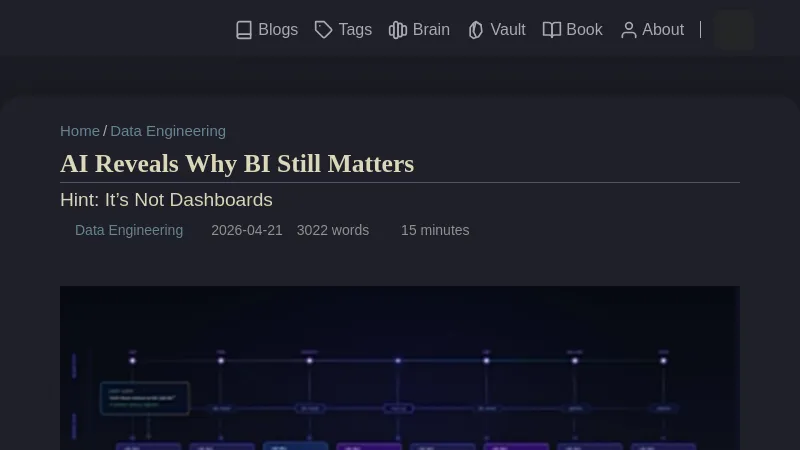Open the Vault navigation text link

tap(508, 30)
